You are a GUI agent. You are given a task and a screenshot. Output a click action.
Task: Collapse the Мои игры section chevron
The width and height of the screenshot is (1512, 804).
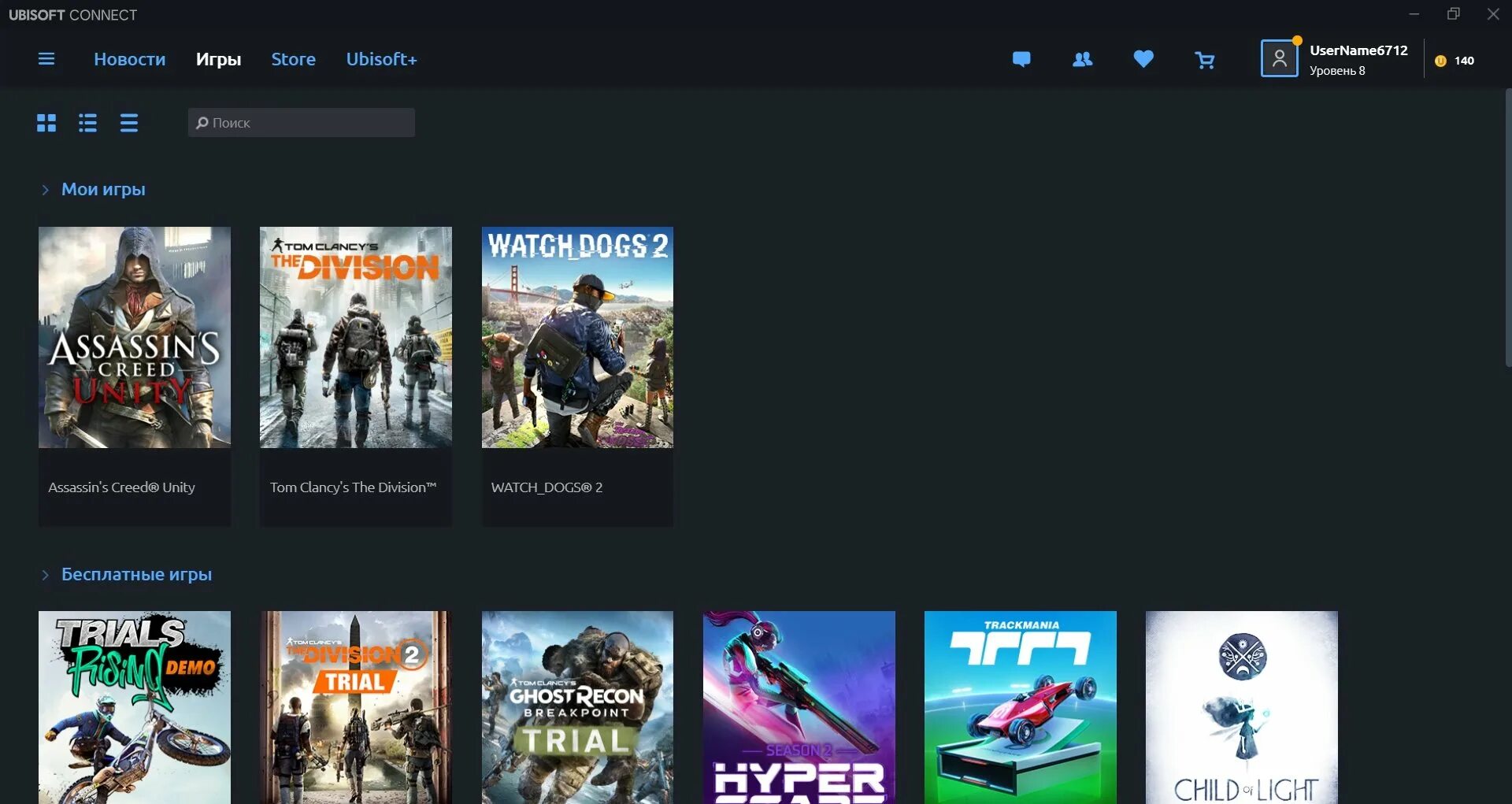pyautogui.click(x=45, y=190)
